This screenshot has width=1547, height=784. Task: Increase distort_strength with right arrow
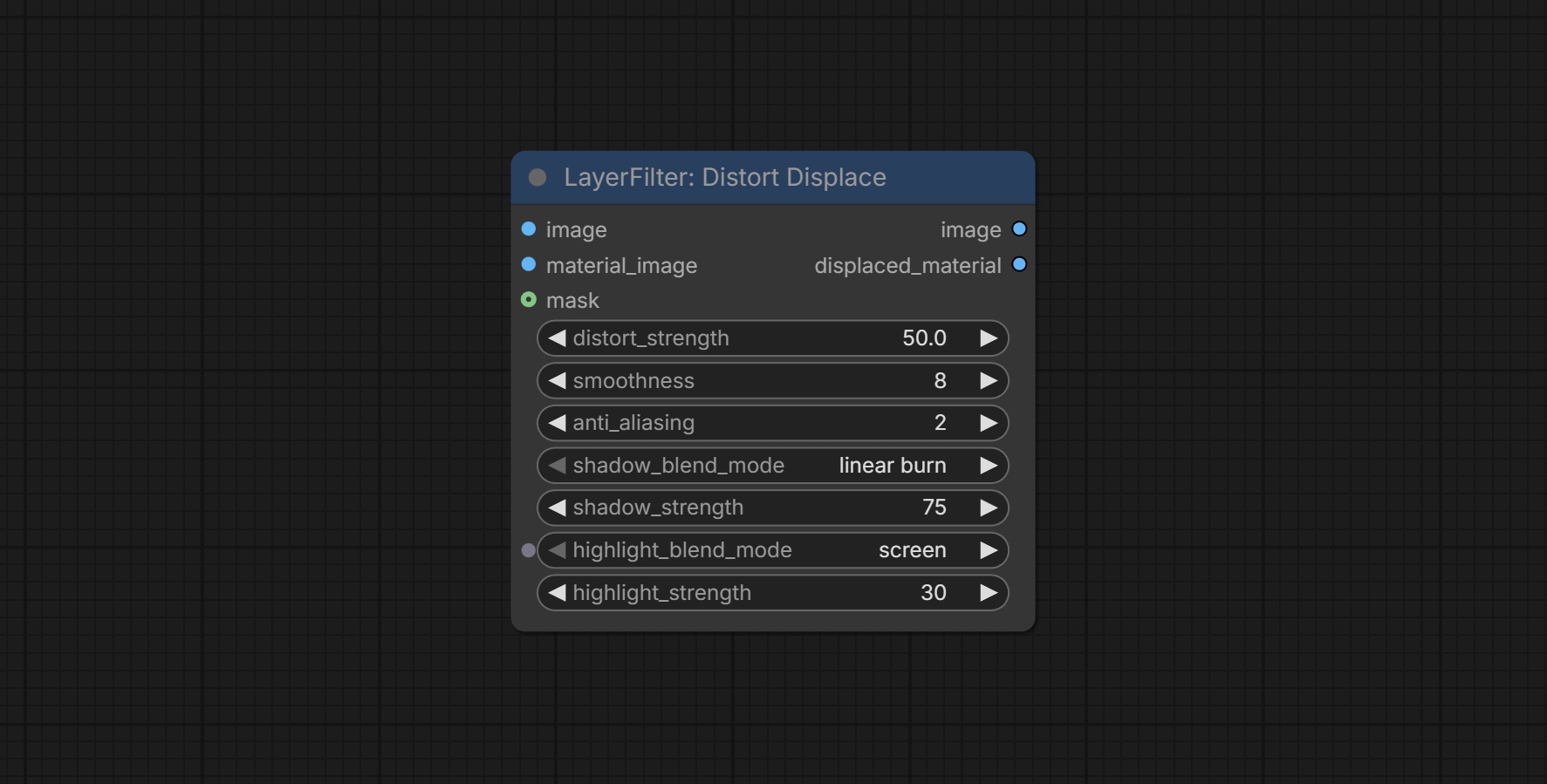click(x=988, y=338)
